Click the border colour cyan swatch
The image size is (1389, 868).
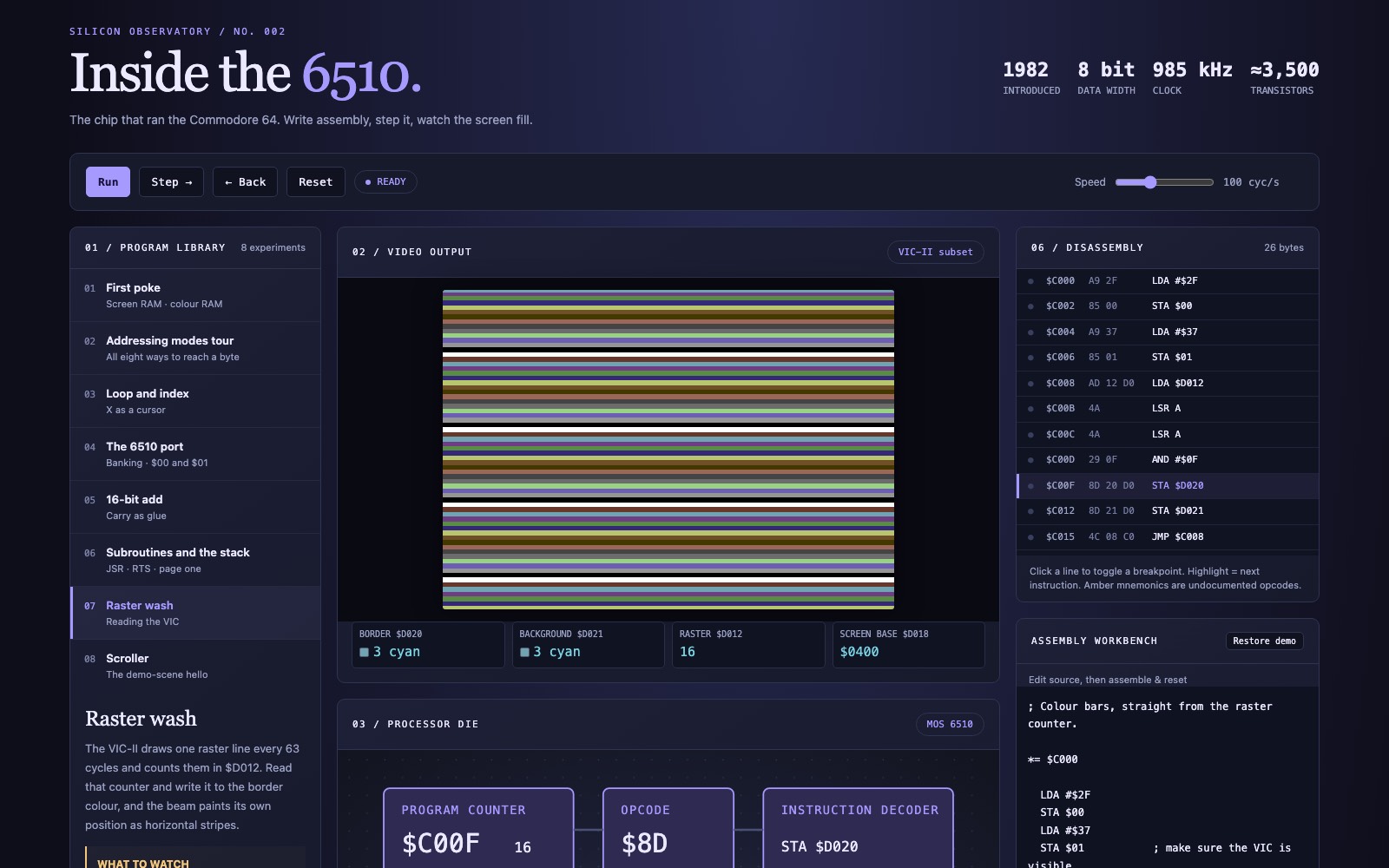[x=365, y=652]
